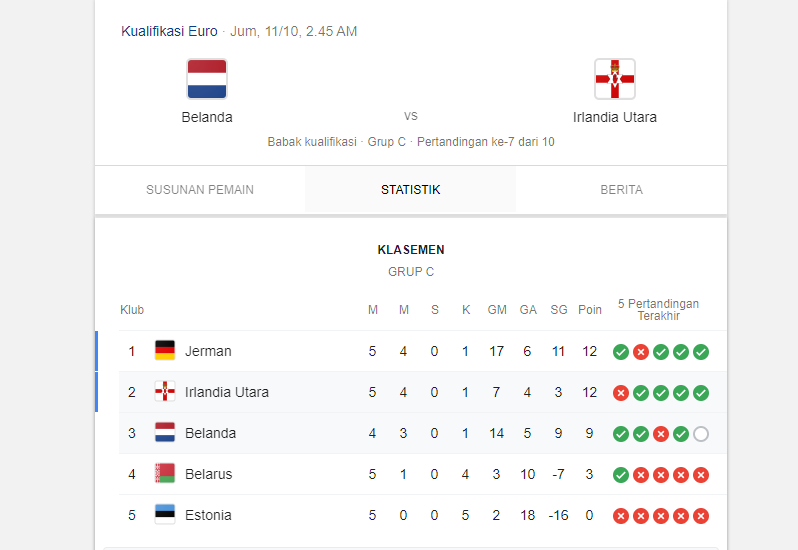Click the Poin column header
This screenshot has height=550, width=798.
point(590,310)
